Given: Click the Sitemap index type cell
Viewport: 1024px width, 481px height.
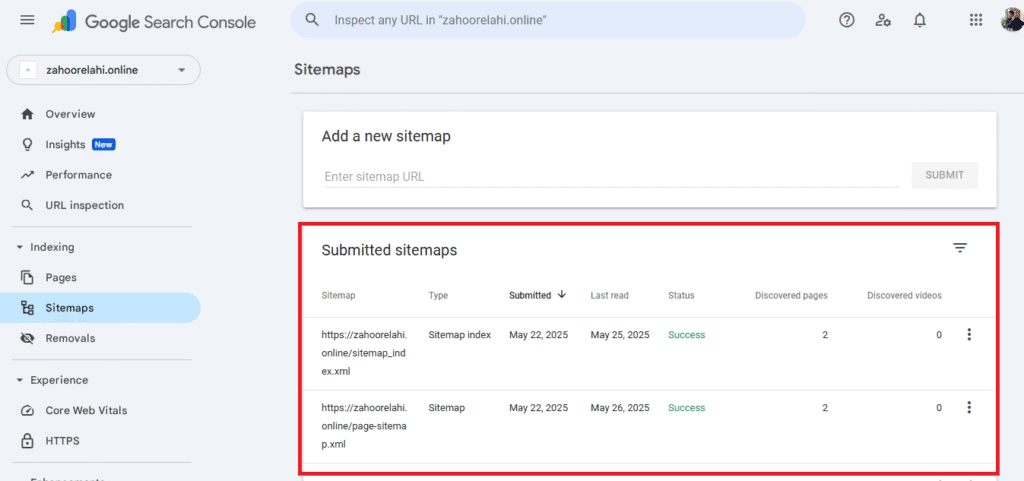Looking at the screenshot, I should pos(460,335).
